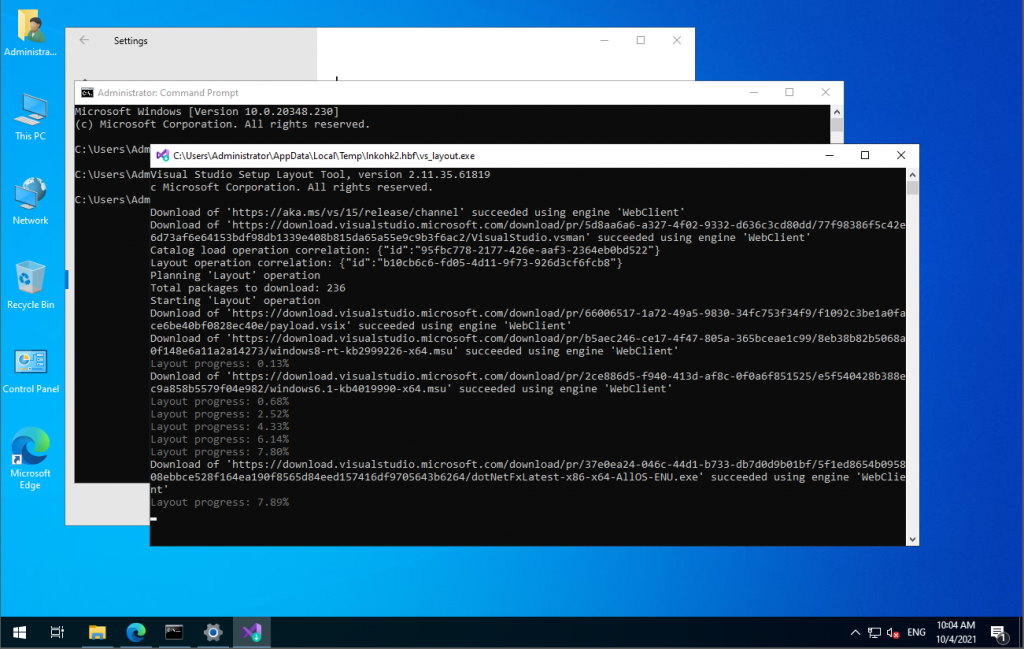1024x649 pixels.
Task: Click scroll-up arrow in Command Prompt window
Action: [x=837, y=112]
